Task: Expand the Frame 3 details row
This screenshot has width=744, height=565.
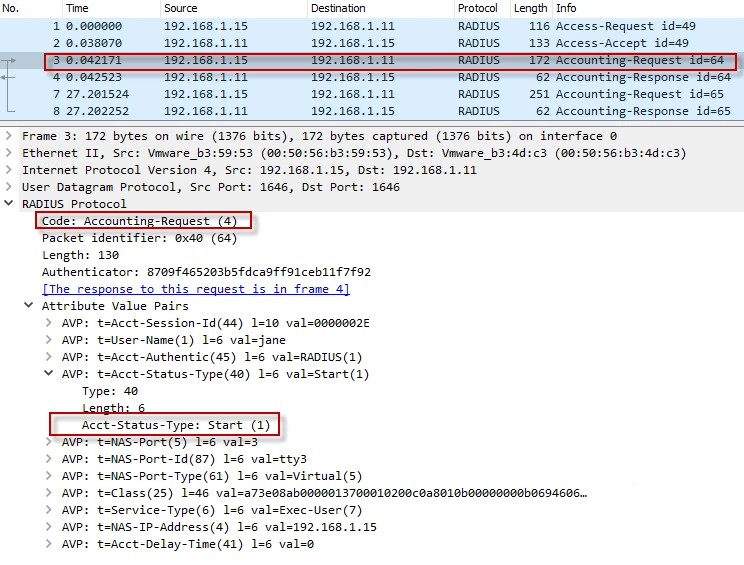Action: click(10, 136)
